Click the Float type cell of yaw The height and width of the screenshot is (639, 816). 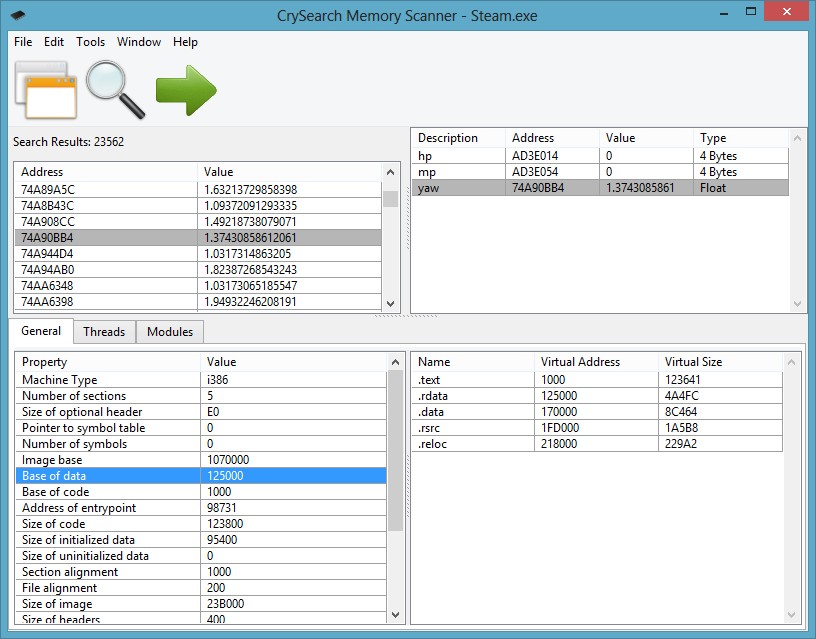click(741, 188)
